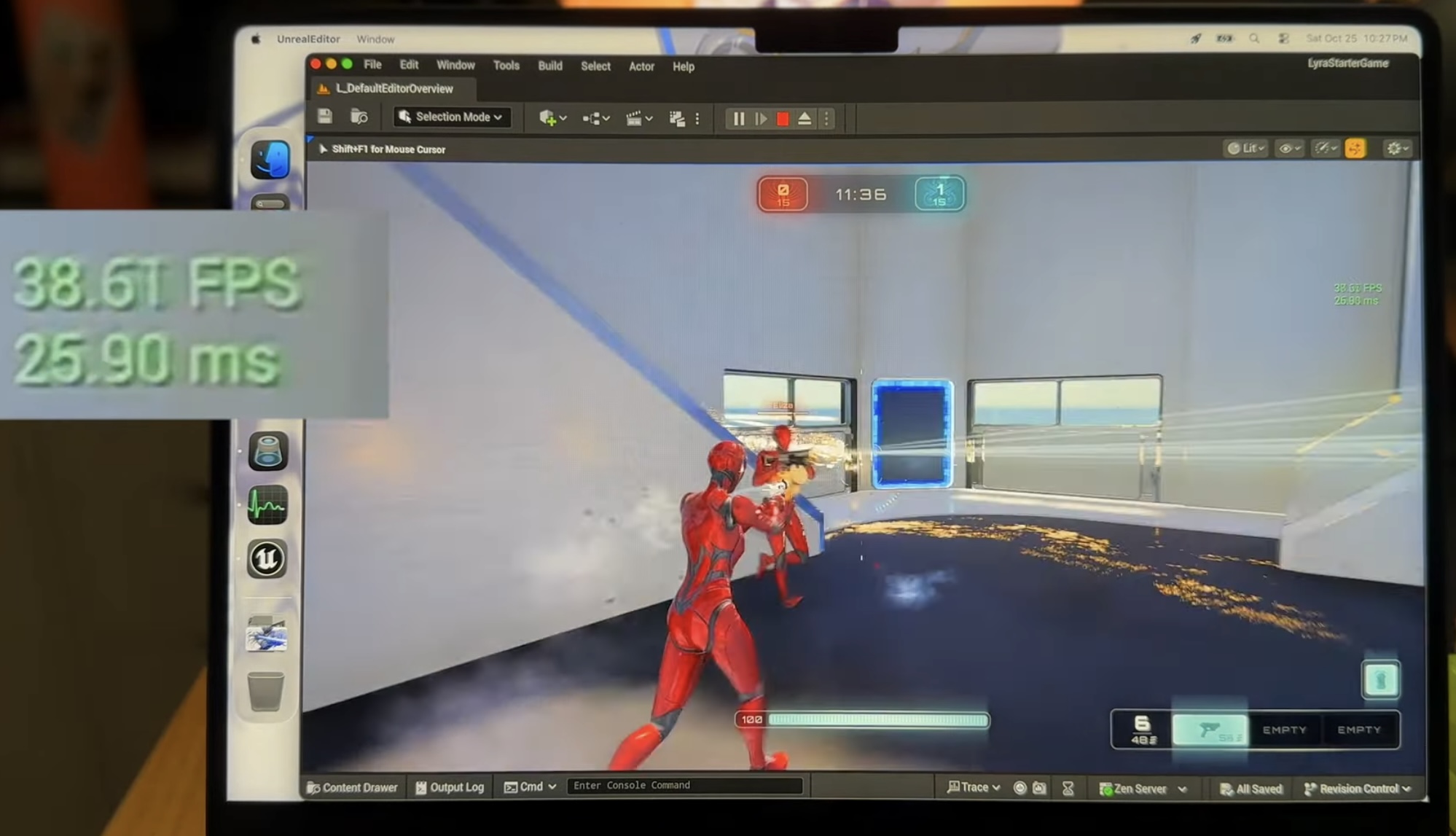Open Unreal Engine from the dock
Screen dimensions: 1456x836
267,559
